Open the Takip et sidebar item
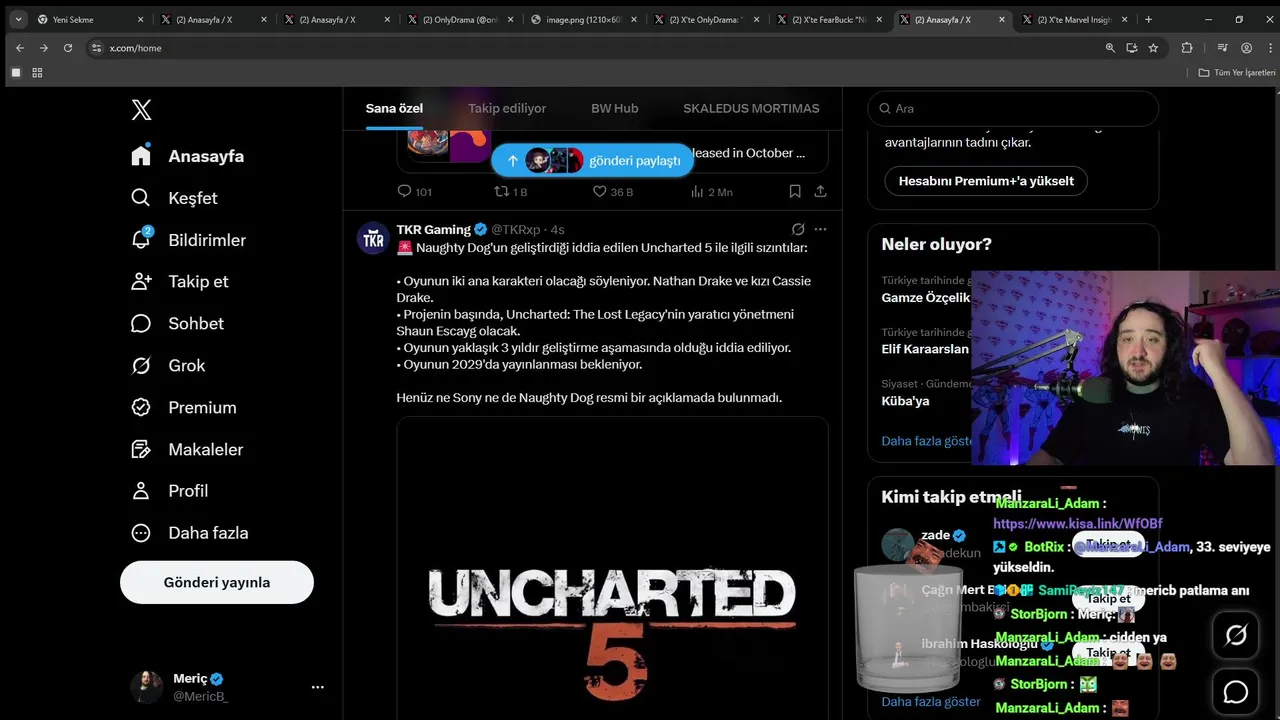The height and width of the screenshot is (720, 1280). pyautogui.click(x=179, y=282)
